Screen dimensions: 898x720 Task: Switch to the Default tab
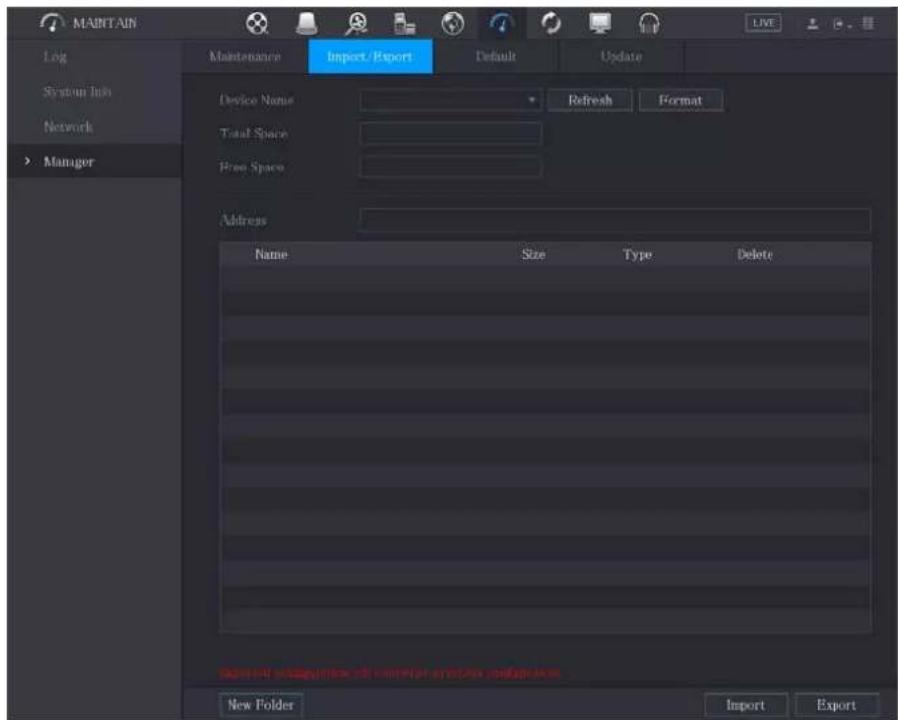495,57
